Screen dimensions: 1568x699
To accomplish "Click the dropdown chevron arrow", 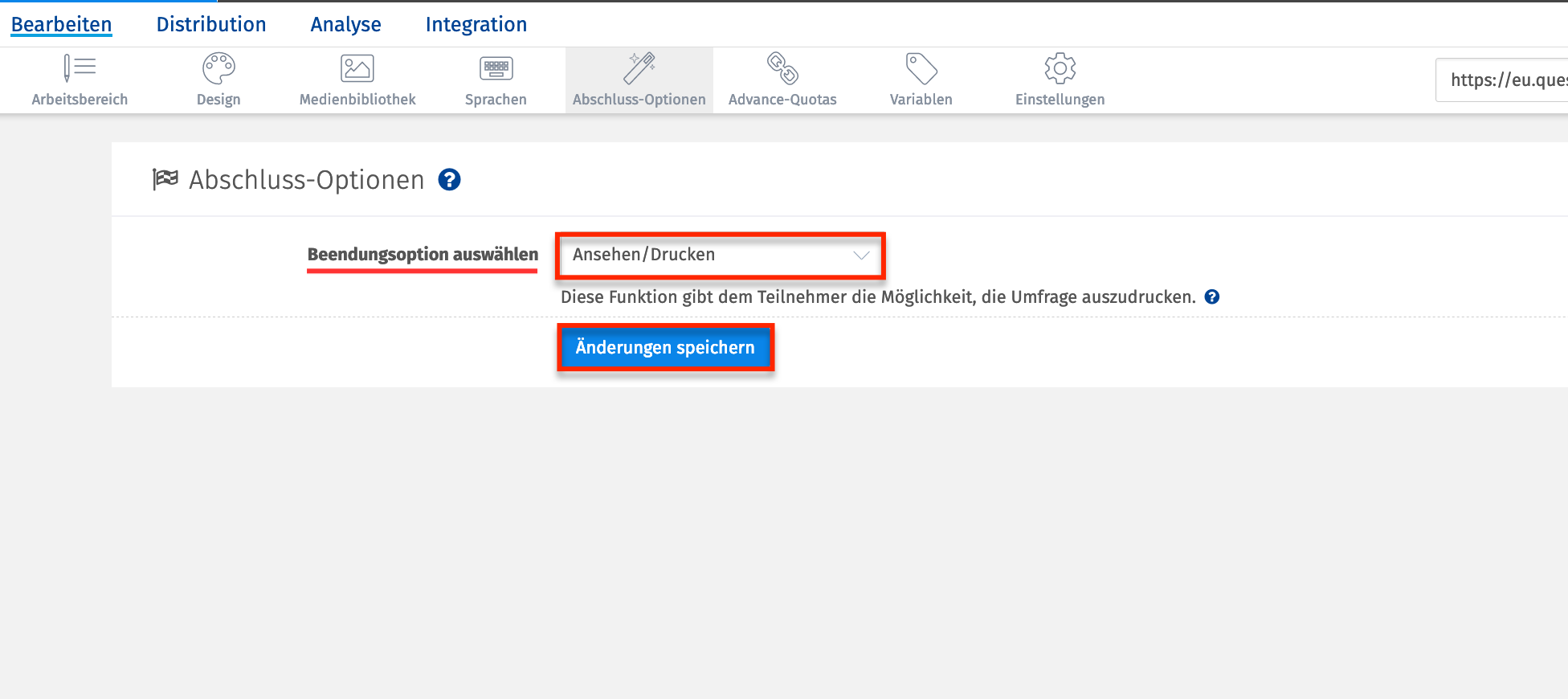I will [x=861, y=255].
